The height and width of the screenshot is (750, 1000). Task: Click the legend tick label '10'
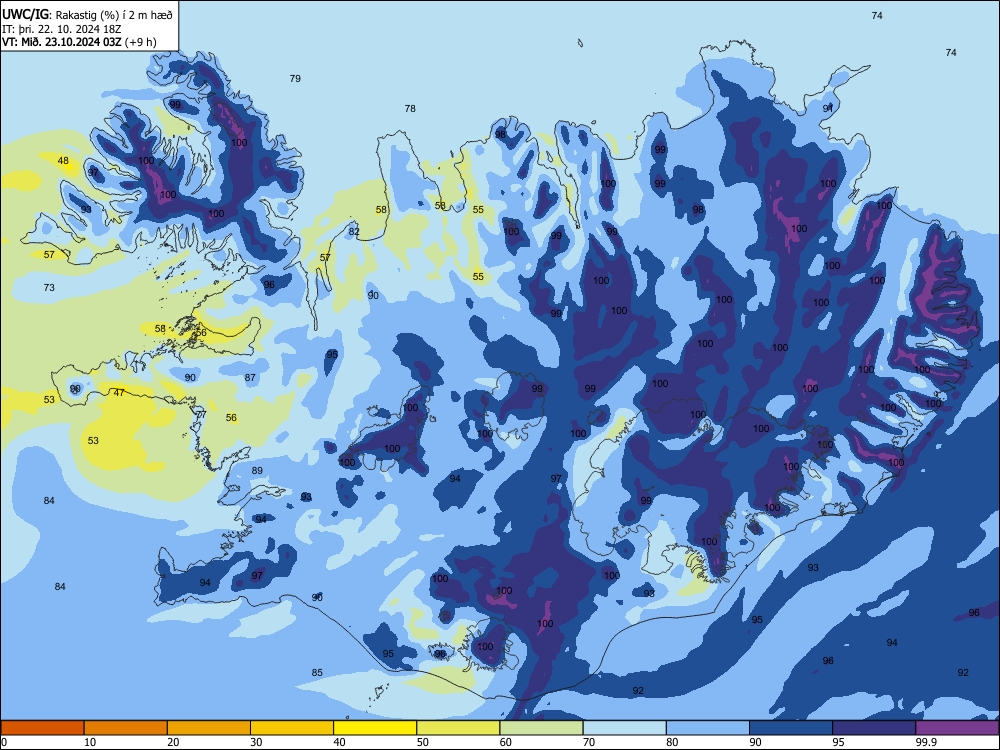coord(90,742)
